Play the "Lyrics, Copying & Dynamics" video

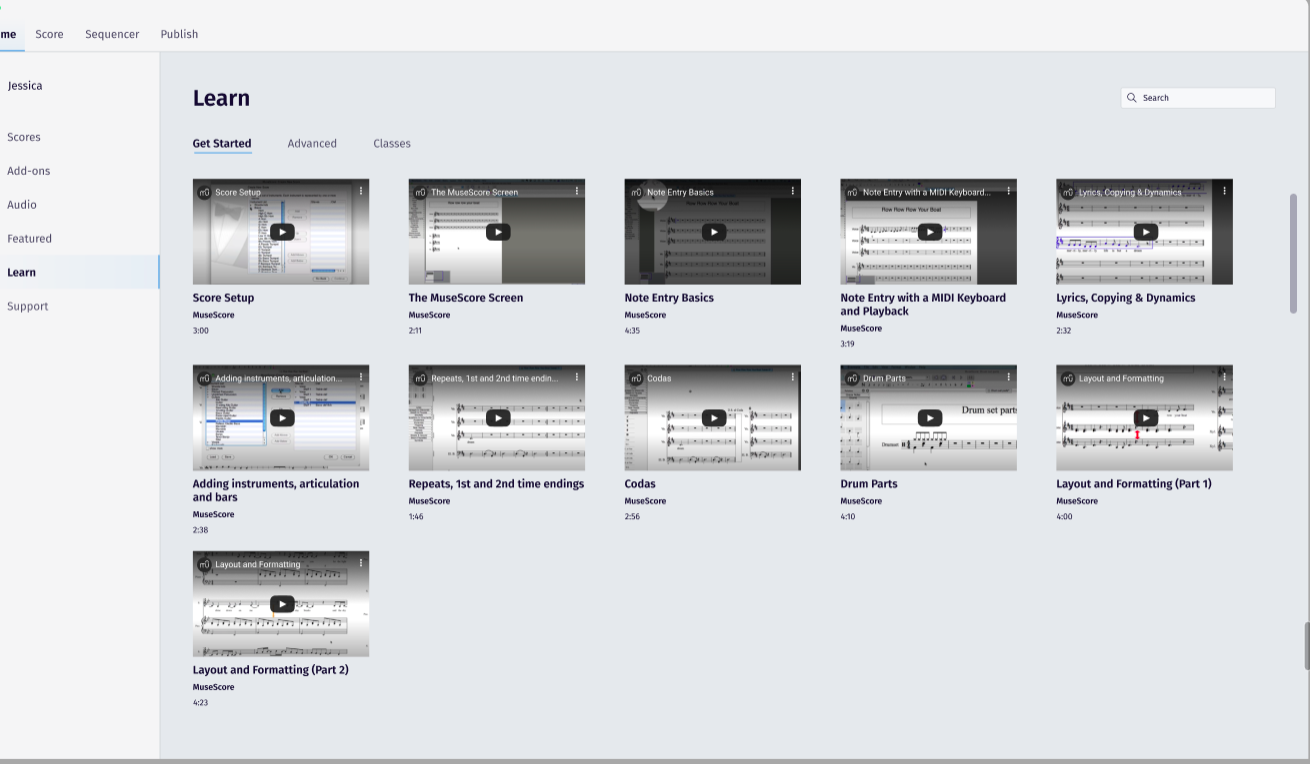[x=1145, y=231]
